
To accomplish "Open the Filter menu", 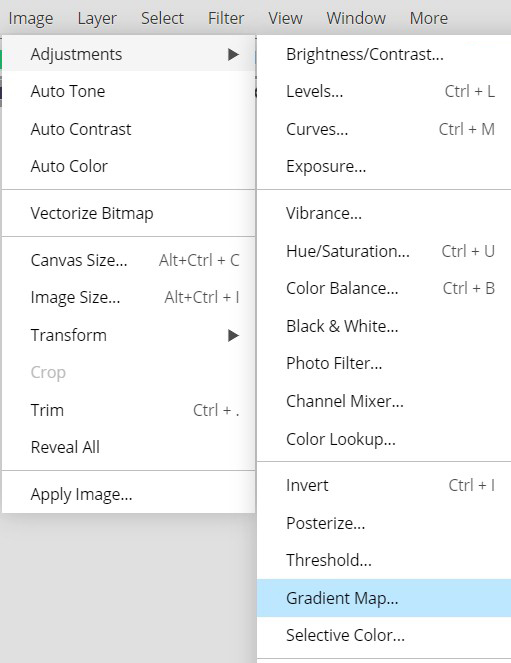I will (226, 18).
